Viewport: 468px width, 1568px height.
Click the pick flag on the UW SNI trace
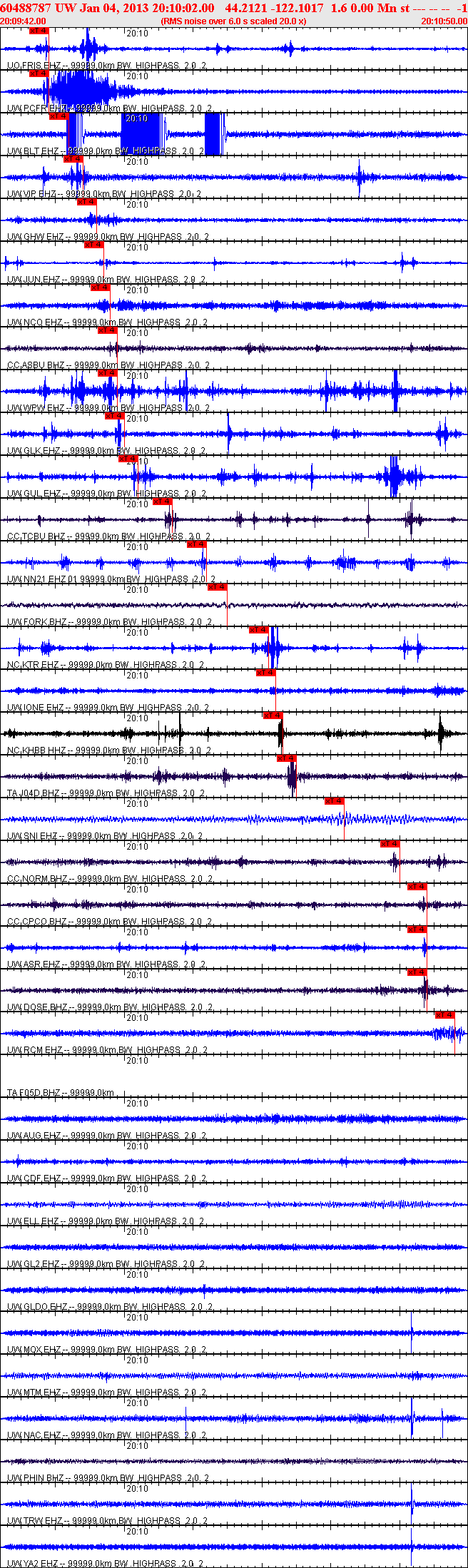tap(334, 801)
